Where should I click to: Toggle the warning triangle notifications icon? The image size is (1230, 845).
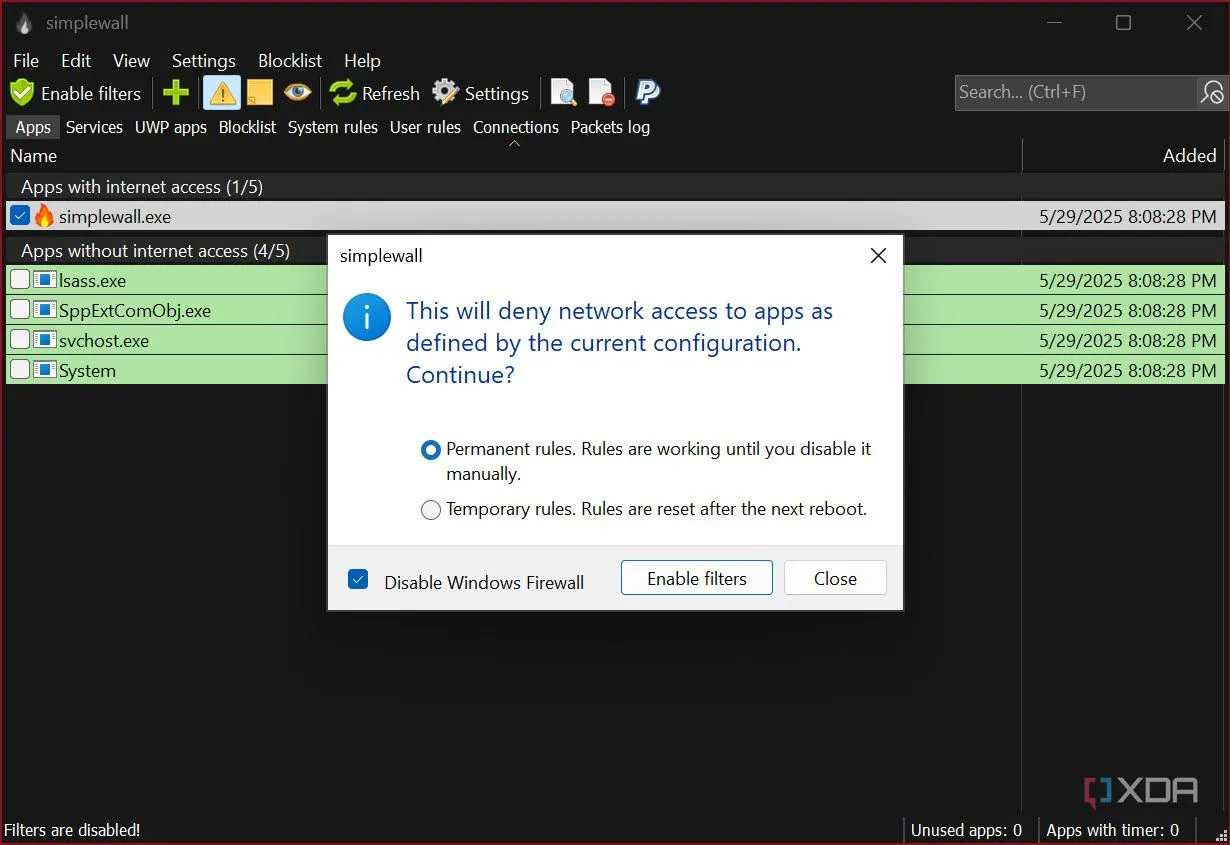pos(221,93)
